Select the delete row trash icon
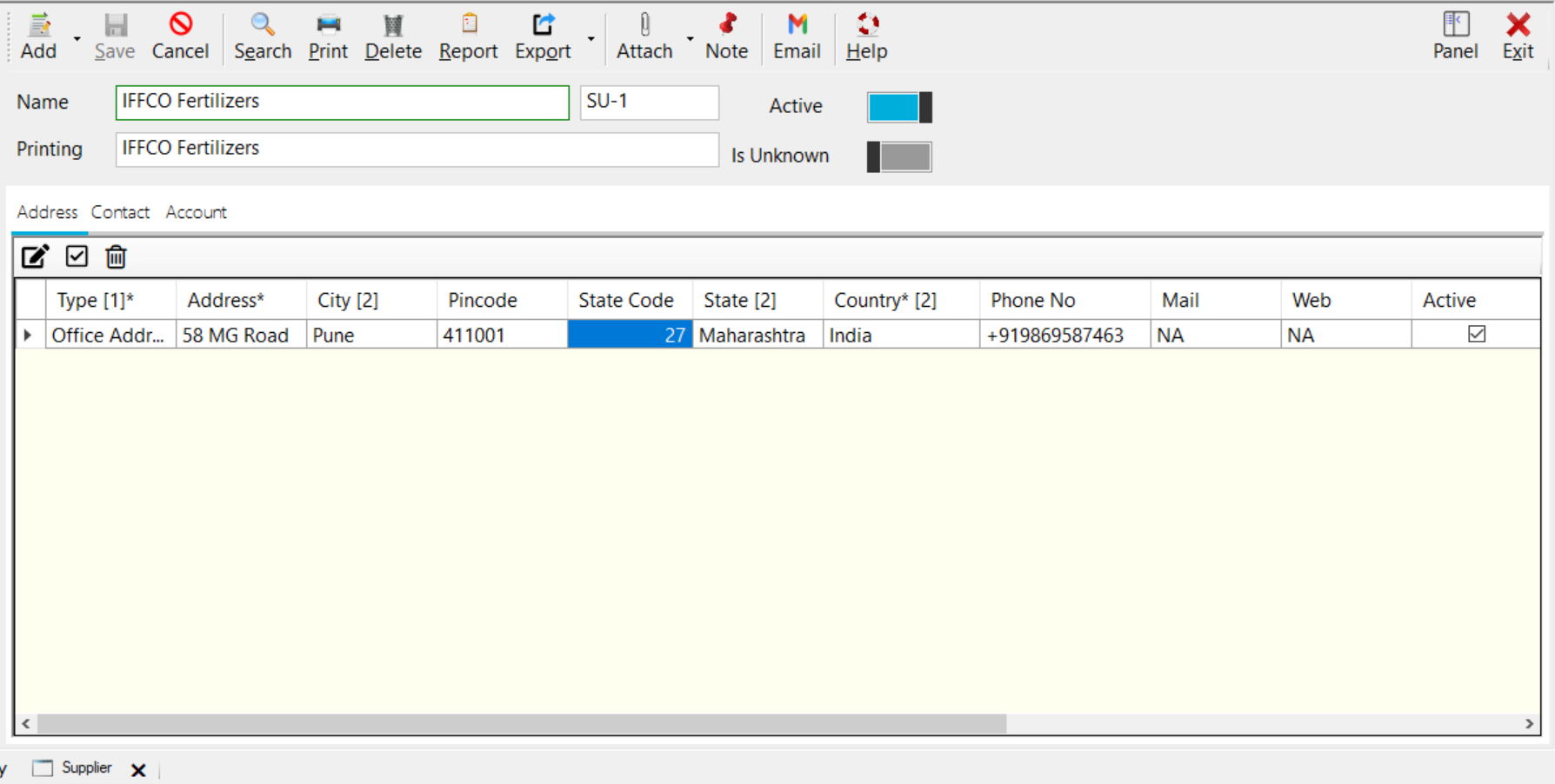The width and height of the screenshot is (1555, 784). click(x=115, y=256)
